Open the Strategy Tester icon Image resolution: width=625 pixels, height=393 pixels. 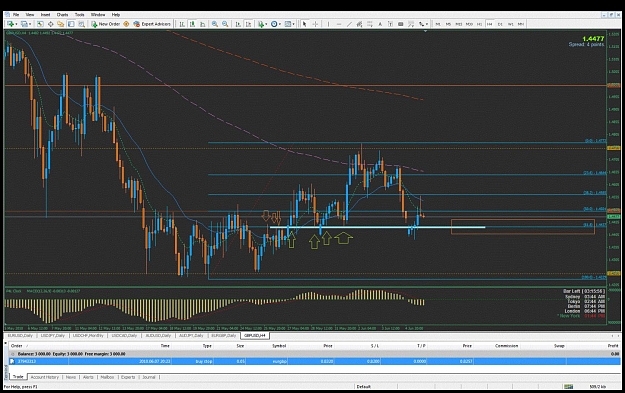click(81, 24)
